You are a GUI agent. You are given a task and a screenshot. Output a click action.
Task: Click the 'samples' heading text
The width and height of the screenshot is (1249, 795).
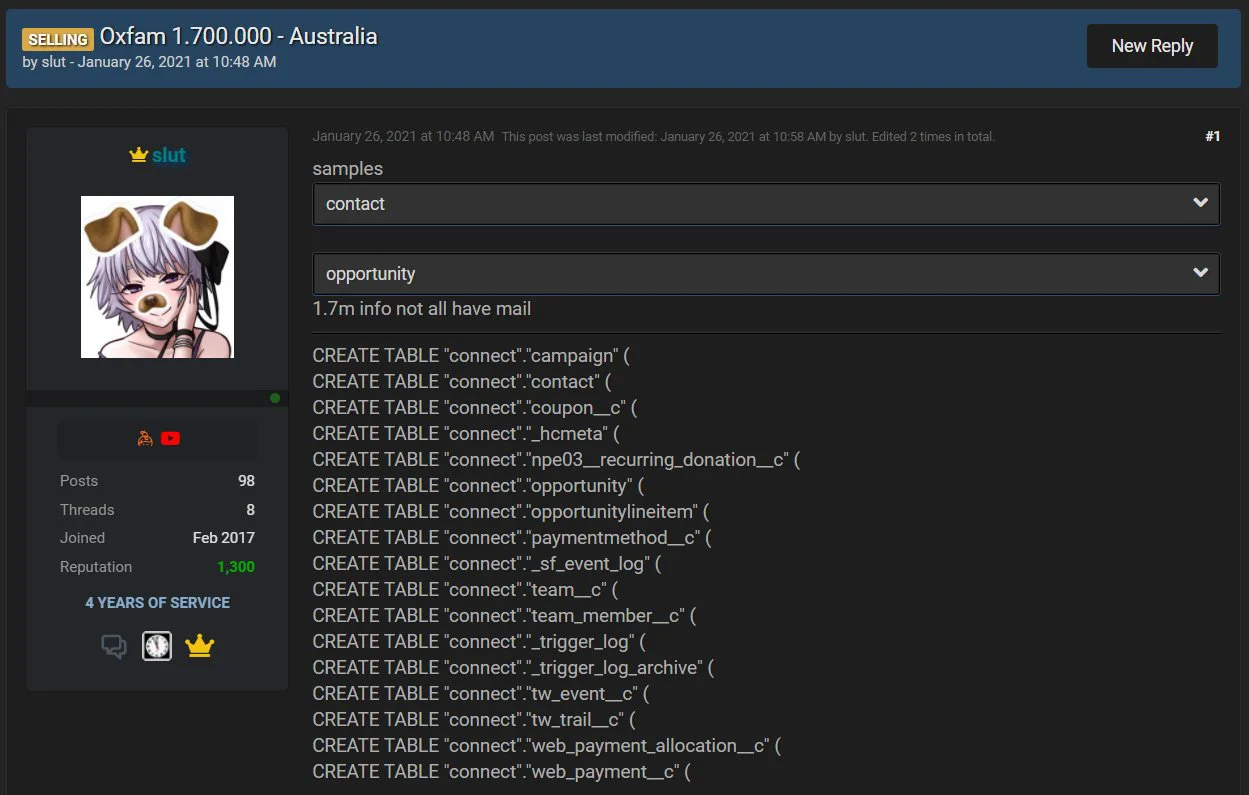(348, 169)
